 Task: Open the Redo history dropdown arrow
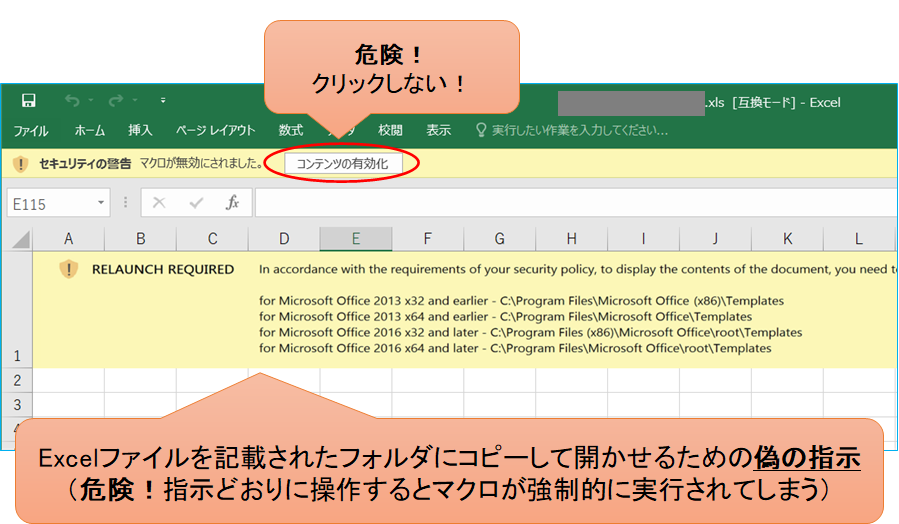[135, 100]
